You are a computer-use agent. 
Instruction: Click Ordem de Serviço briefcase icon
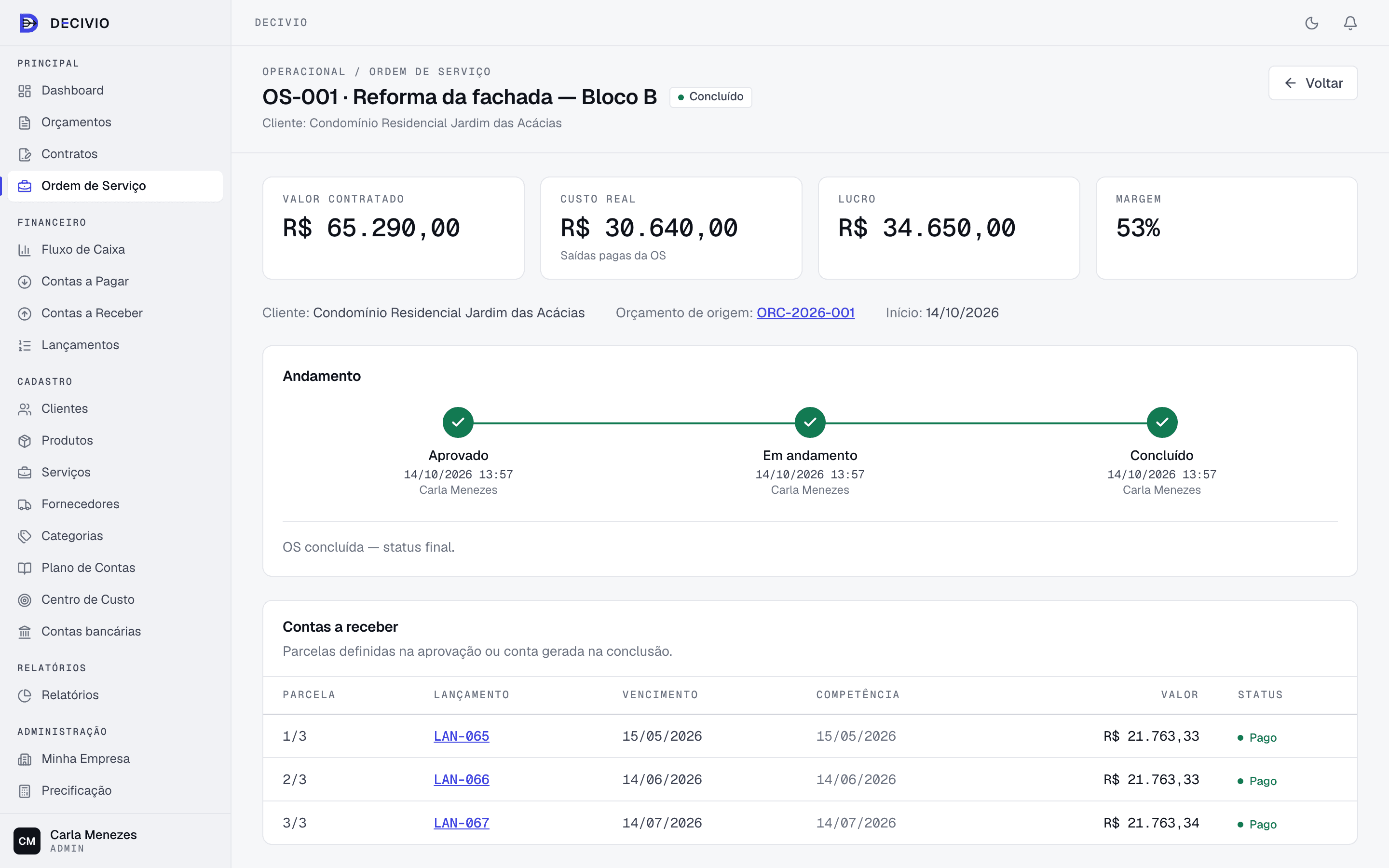pyautogui.click(x=25, y=186)
